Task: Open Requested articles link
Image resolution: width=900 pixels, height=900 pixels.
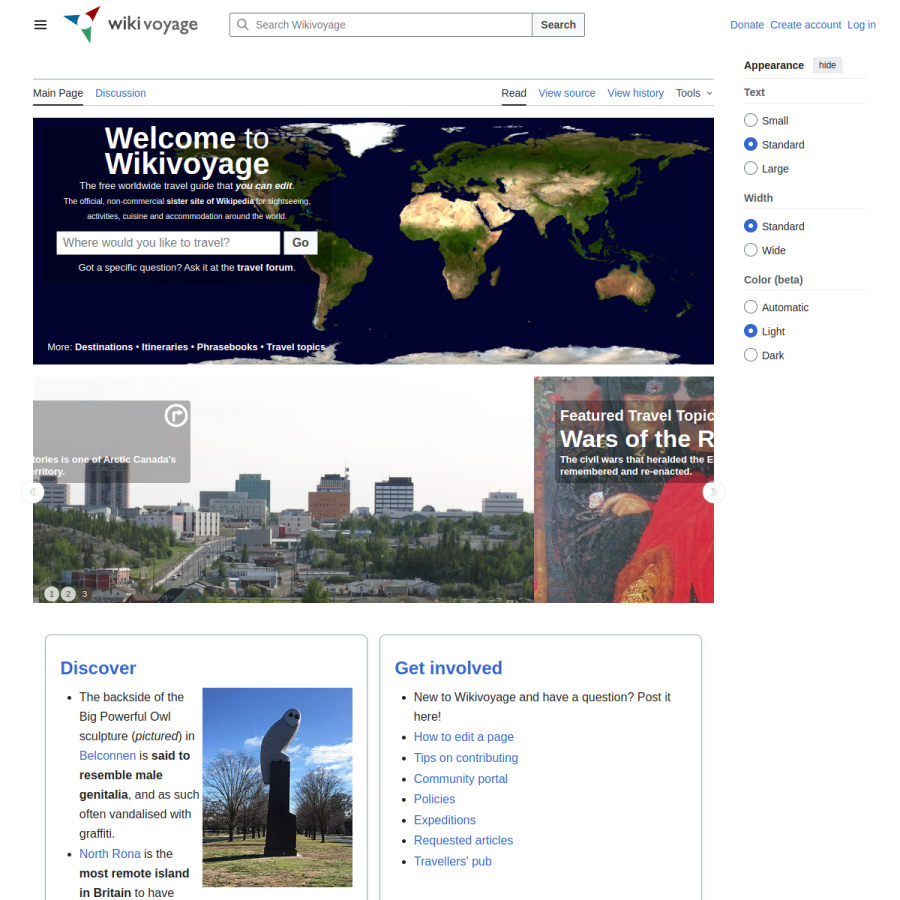Action: (463, 840)
